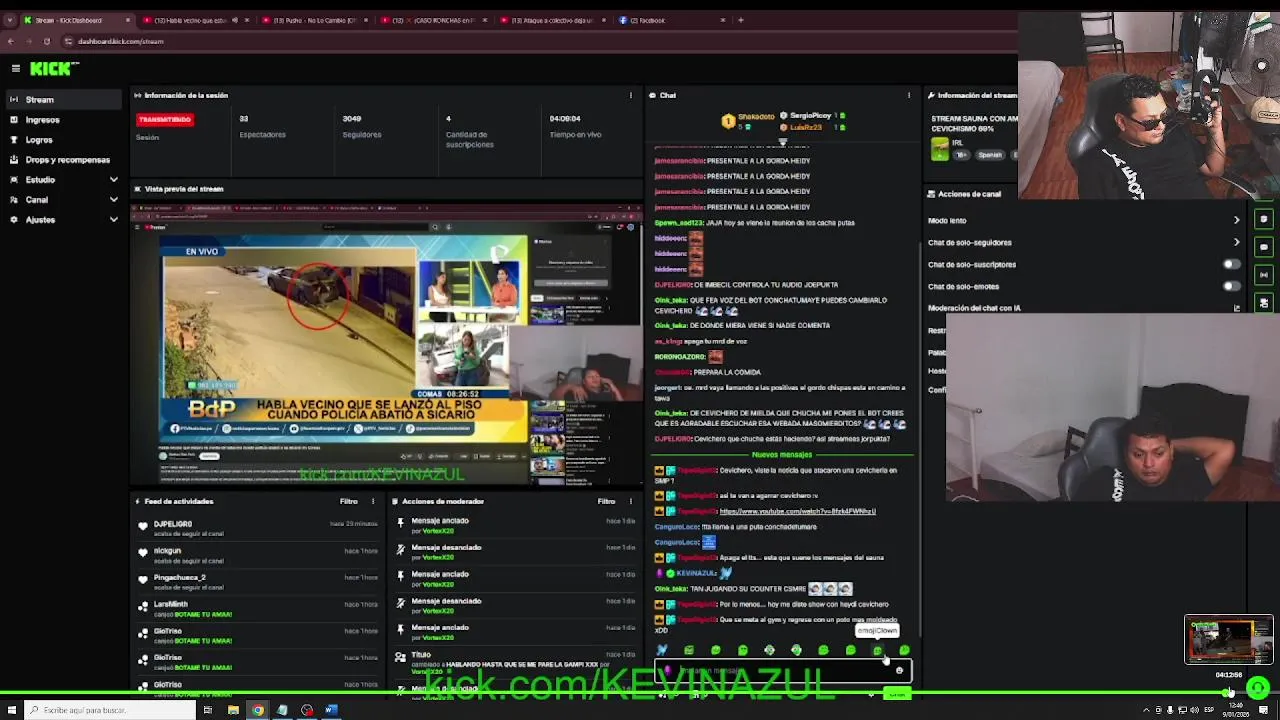Open options menu of Información de la sesión
The height and width of the screenshot is (720, 1280).
coord(630,95)
